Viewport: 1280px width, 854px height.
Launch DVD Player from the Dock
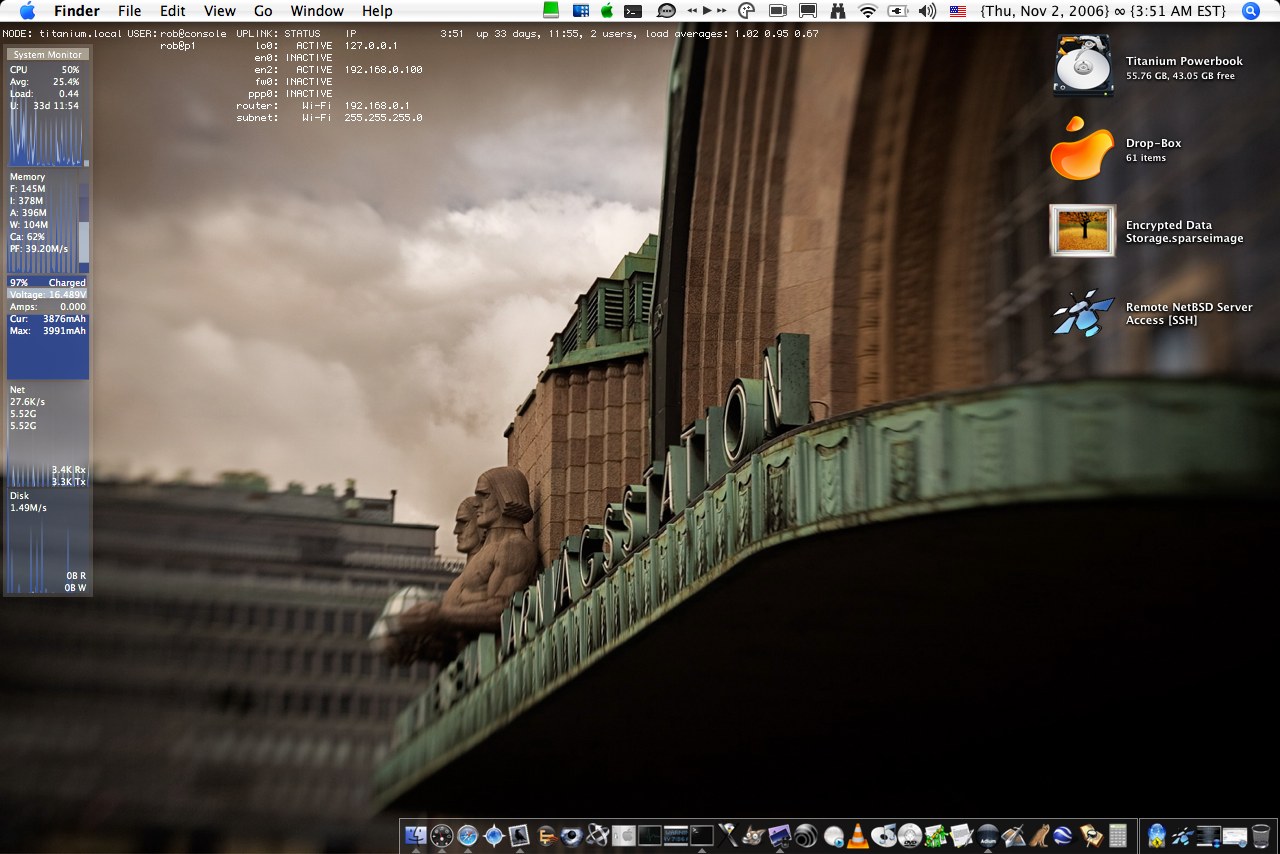click(910, 836)
